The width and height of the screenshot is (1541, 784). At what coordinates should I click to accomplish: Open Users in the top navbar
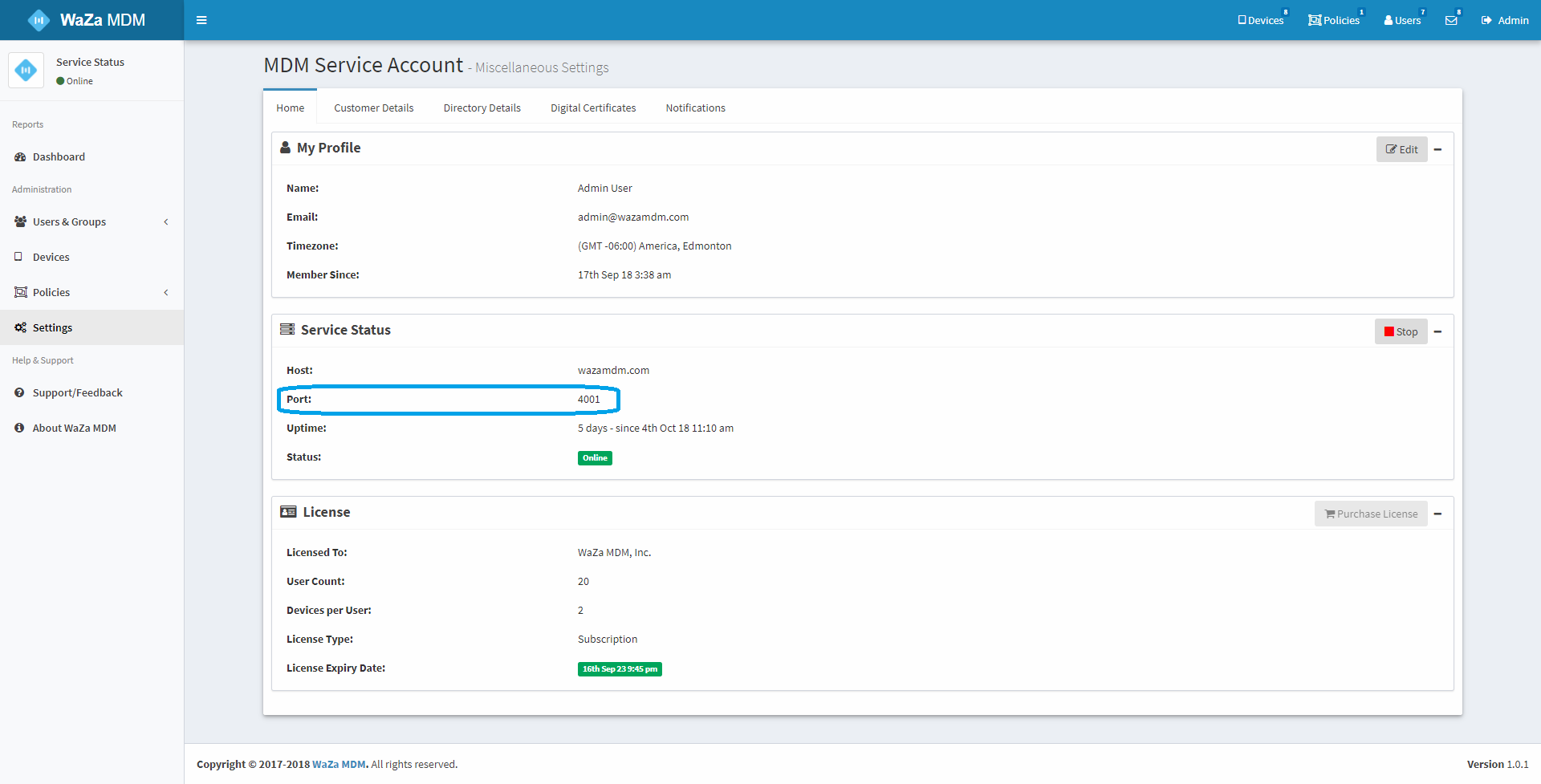[x=1402, y=20]
